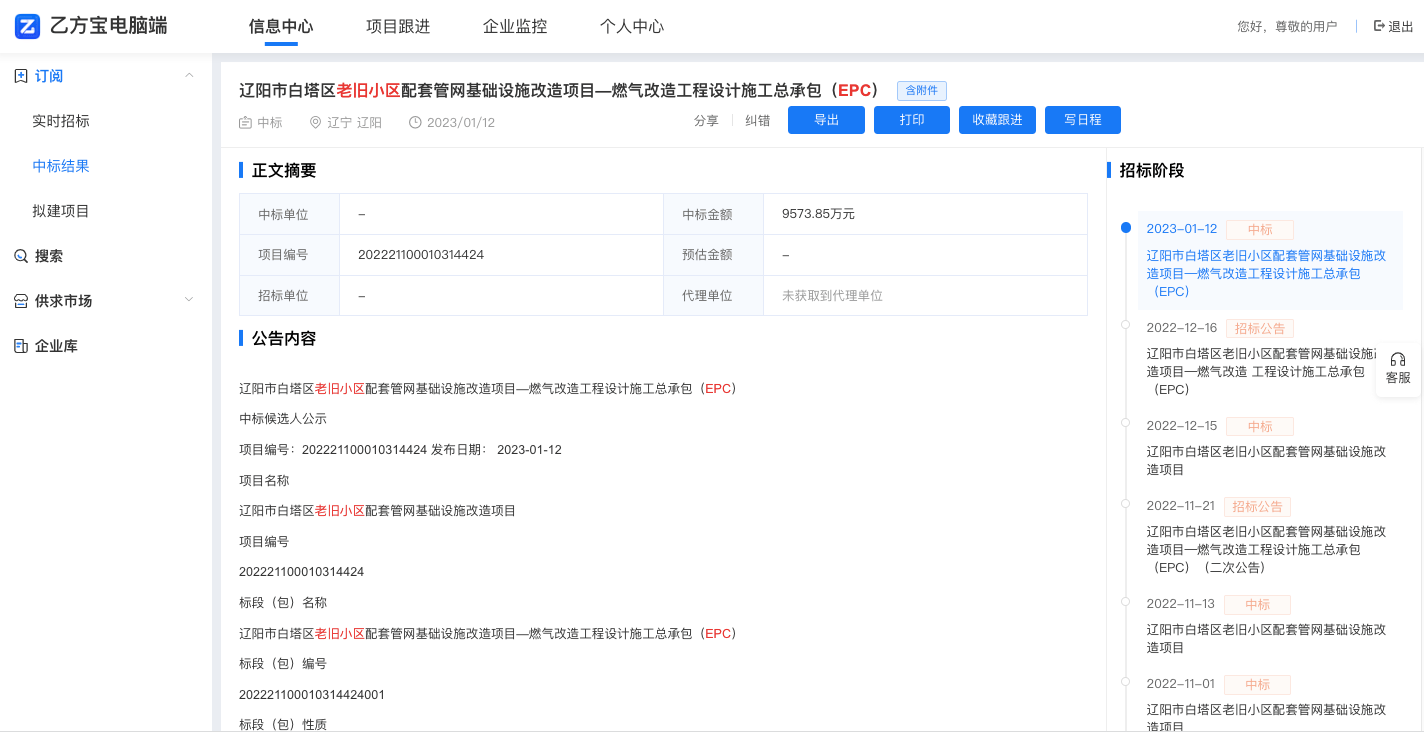
Task: Click the location pin icon beside 辽宁 辽阳
Action: [x=315, y=122]
